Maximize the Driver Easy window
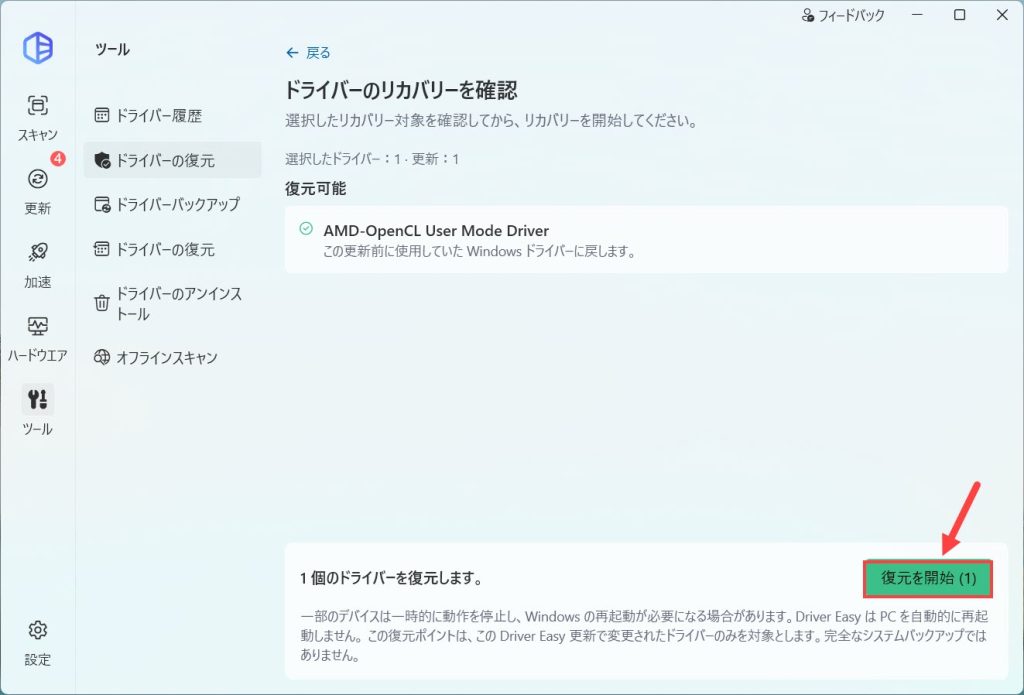 [x=959, y=15]
